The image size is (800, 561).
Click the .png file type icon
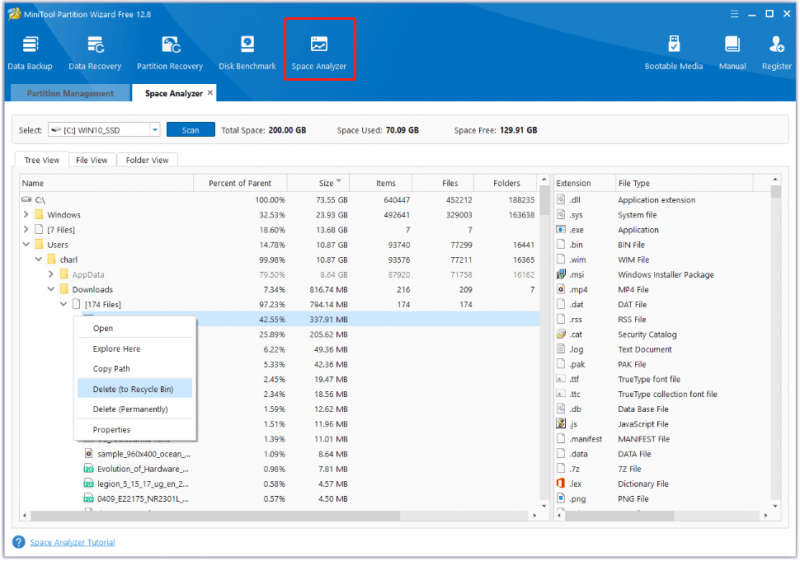(x=561, y=498)
